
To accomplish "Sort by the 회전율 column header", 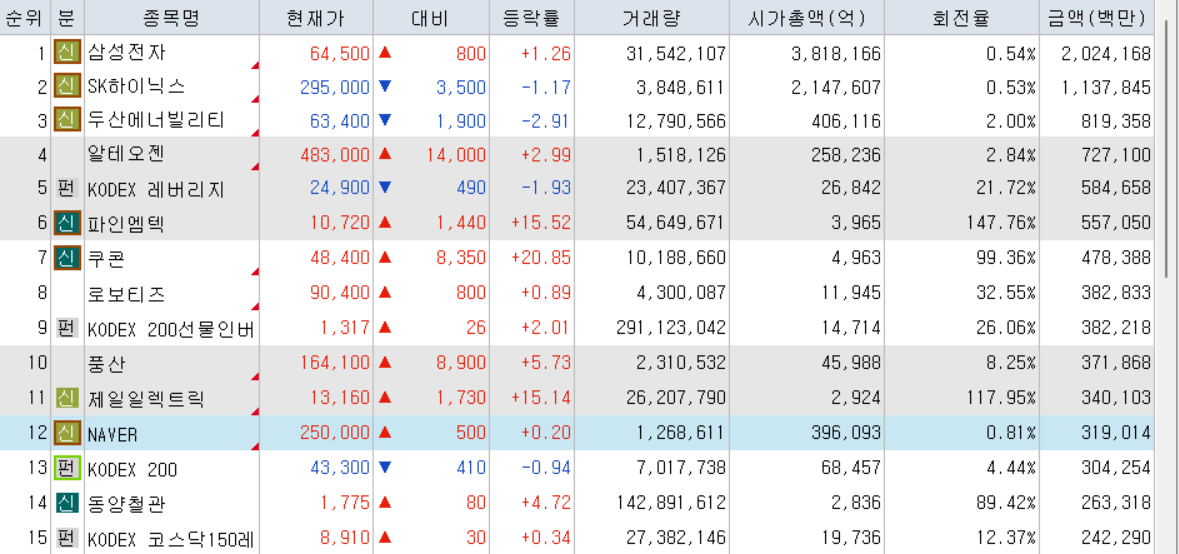I will click(x=962, y=17).
